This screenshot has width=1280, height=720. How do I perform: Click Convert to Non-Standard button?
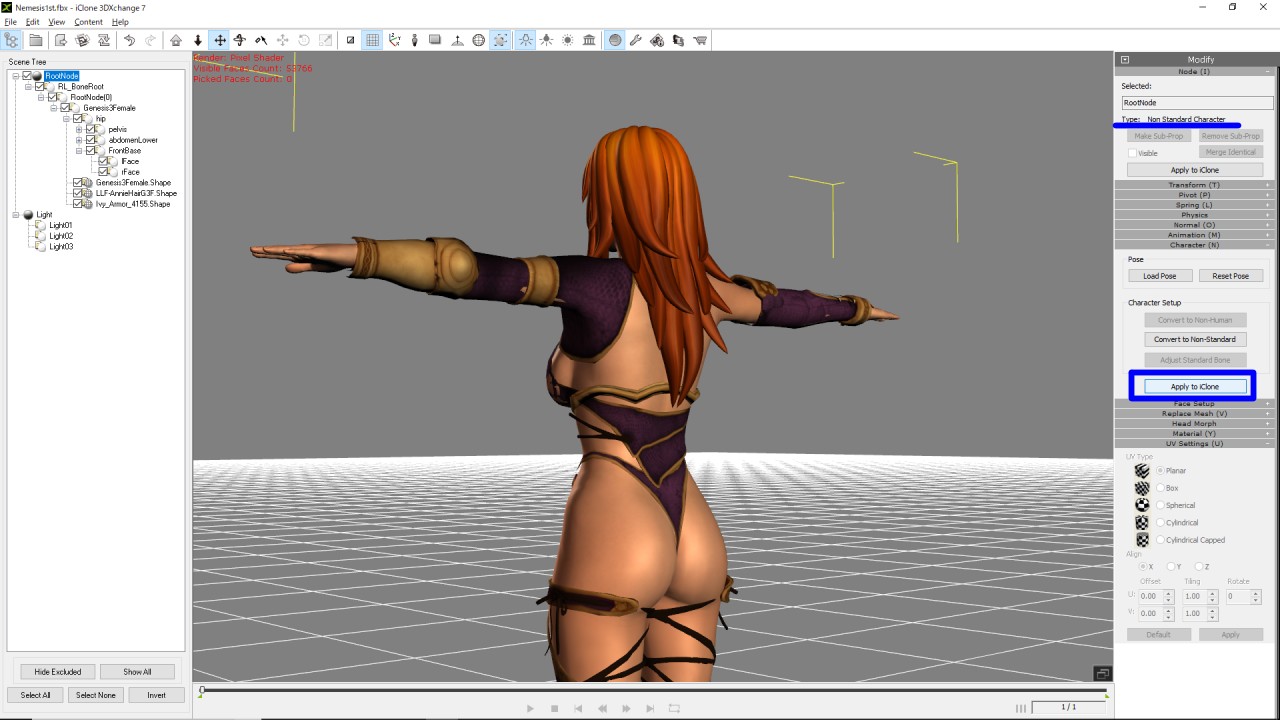(1195, 339)
